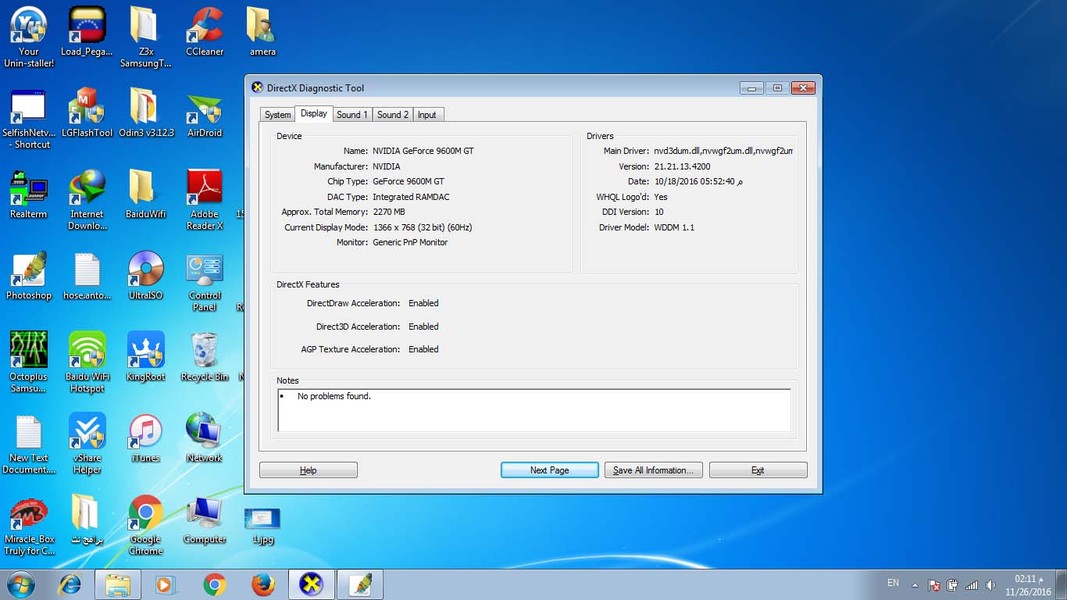Open the volume control tray icon

click(991, 586)
